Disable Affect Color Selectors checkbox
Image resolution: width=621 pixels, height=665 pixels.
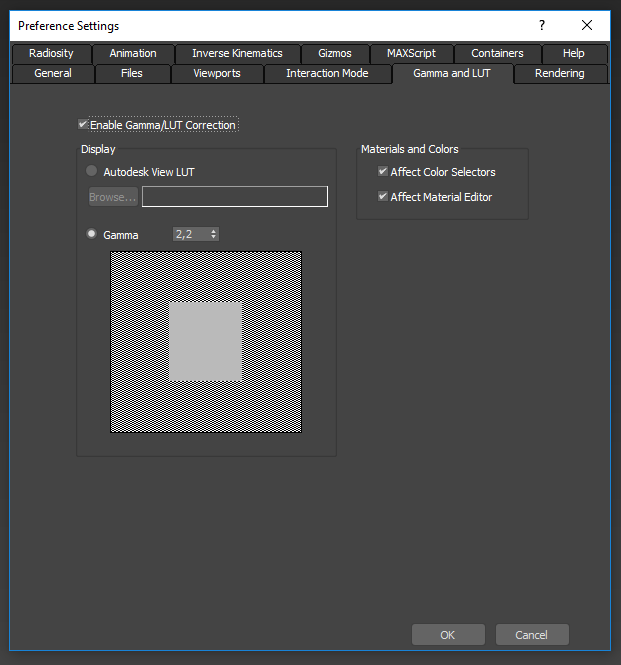[383, 172]
